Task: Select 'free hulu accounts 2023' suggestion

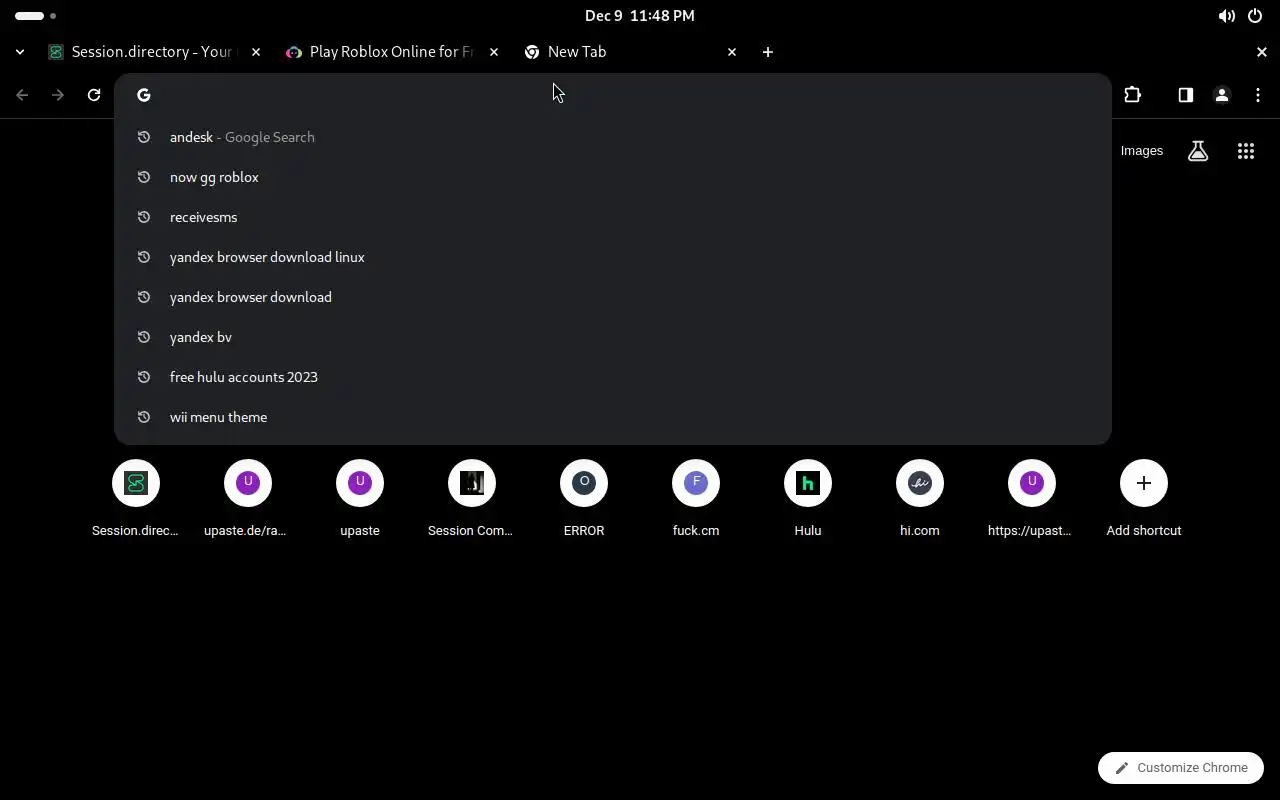Action: coord(612,377)
